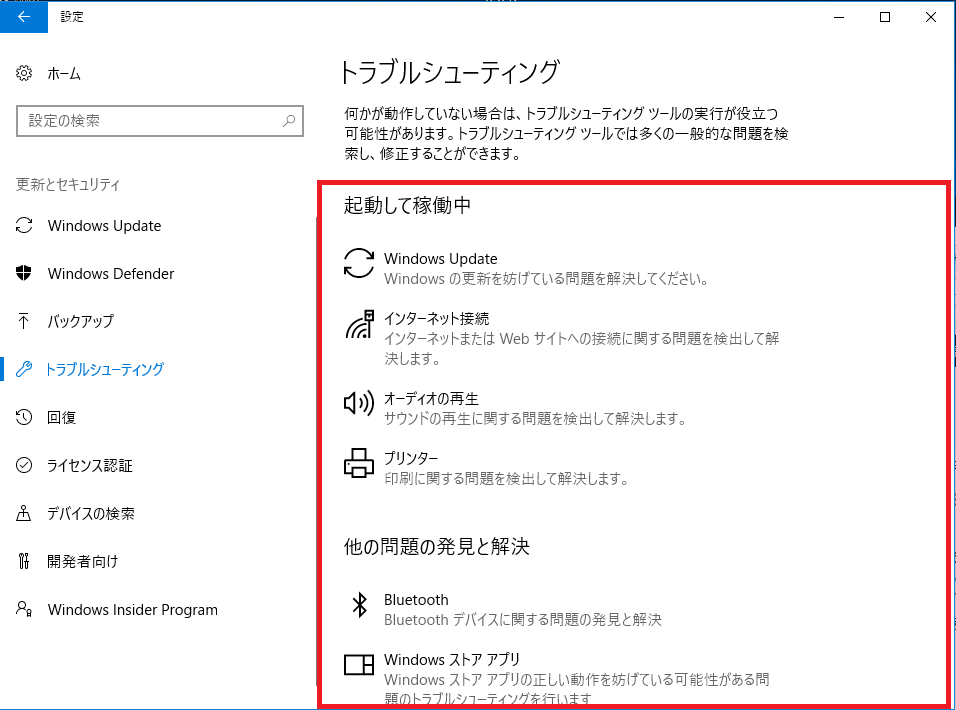Click the Windows ストア アプリ troubleshooter icon
The image size is (956, 710).
tap(358, 665)
